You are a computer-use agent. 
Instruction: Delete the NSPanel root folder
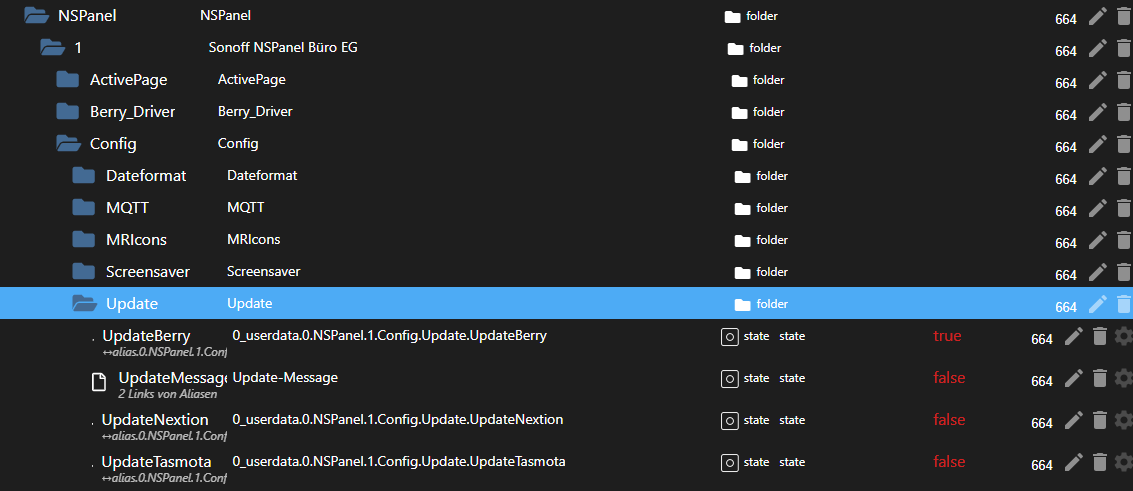click(x=1123, y=17)
